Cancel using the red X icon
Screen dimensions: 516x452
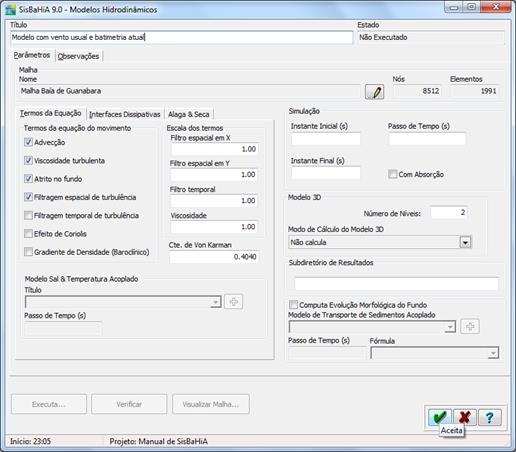[x=465, y=417]
